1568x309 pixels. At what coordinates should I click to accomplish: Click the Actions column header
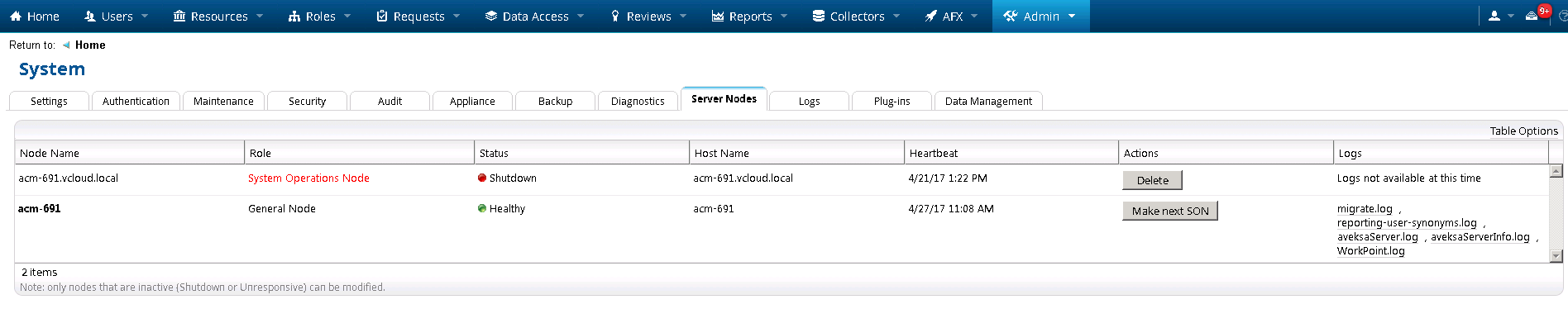point(1226,153)
